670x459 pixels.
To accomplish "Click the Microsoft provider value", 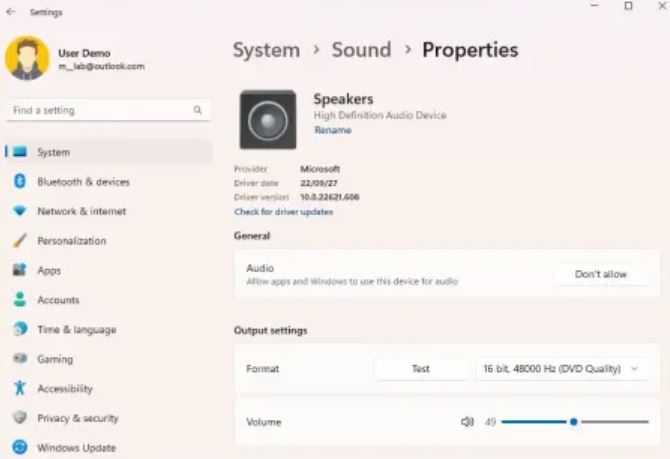I will click(320, 169).
